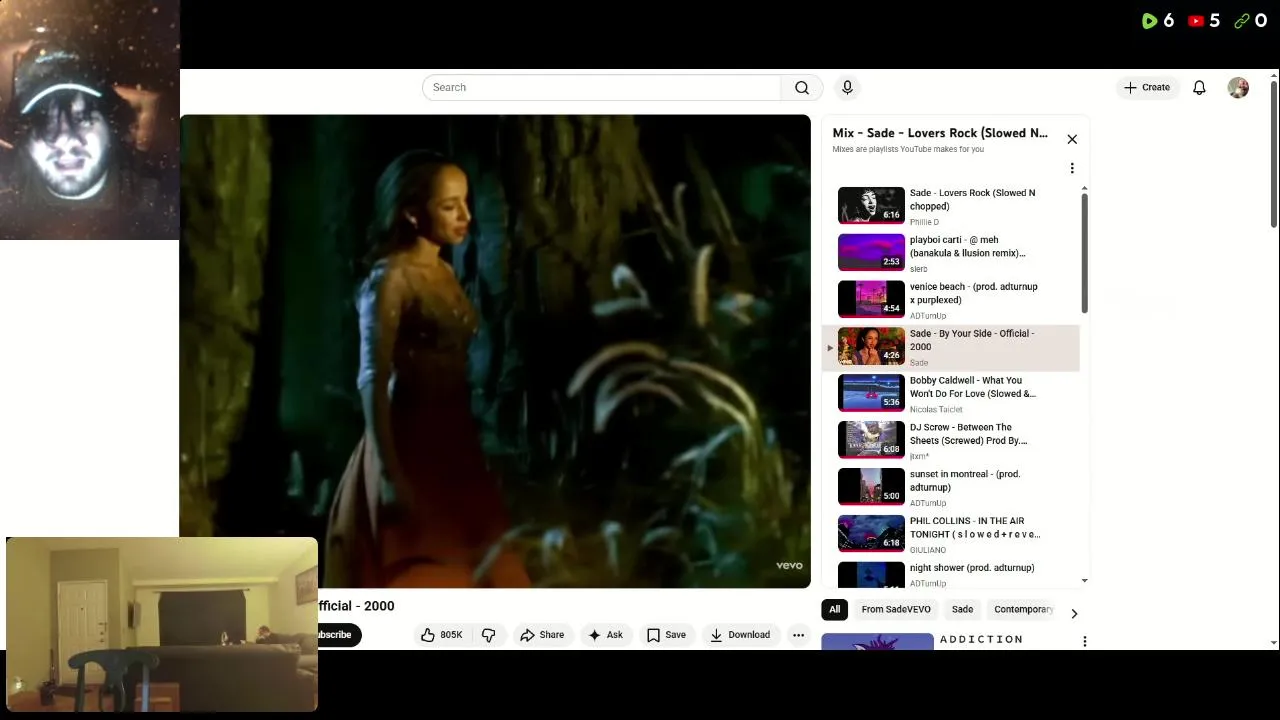Select Sade By Your Side Official playlist item
Screen dimensions: 1280x720
[951, 347]
